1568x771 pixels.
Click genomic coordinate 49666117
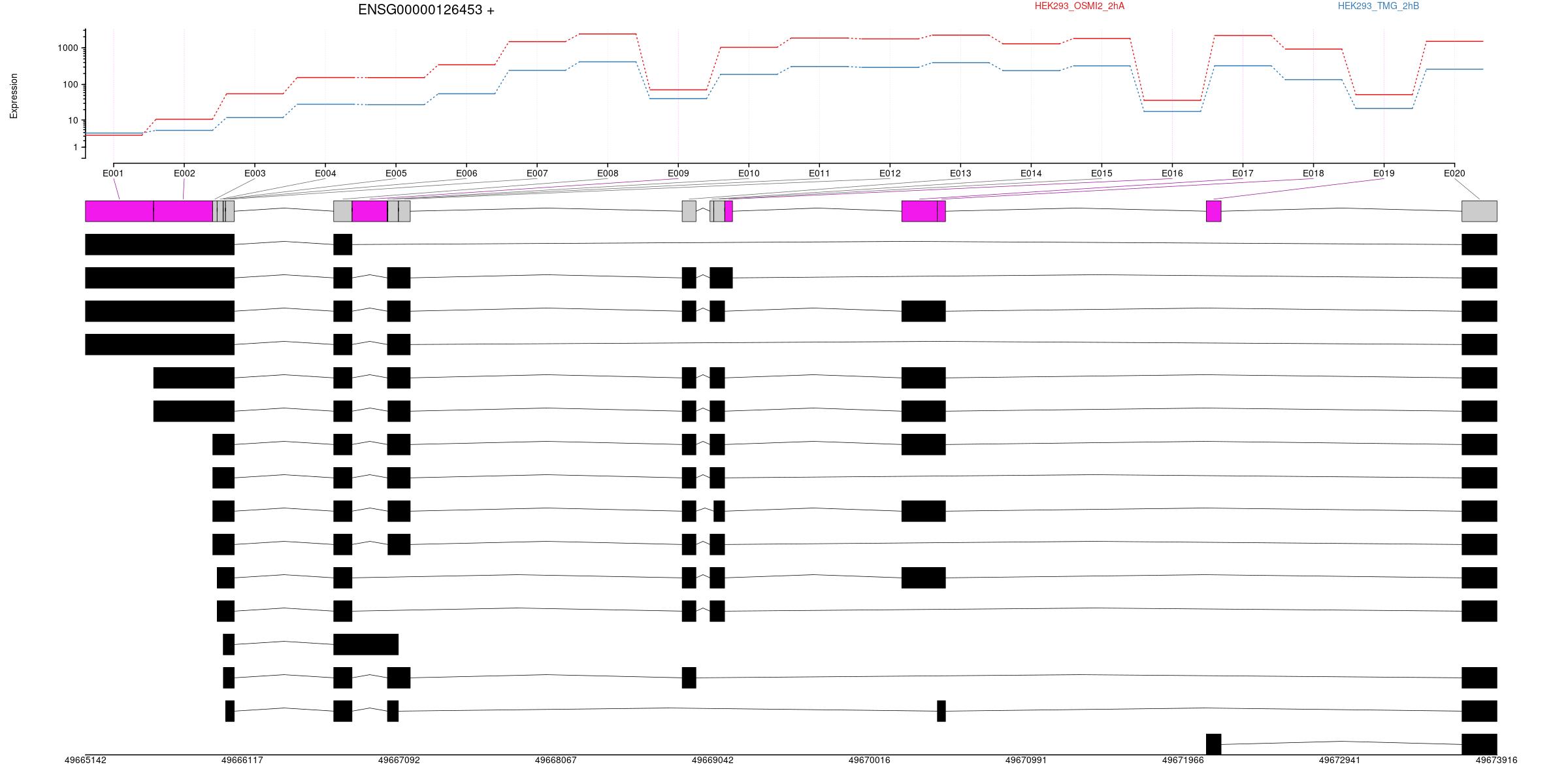click(x=242, y=760)
